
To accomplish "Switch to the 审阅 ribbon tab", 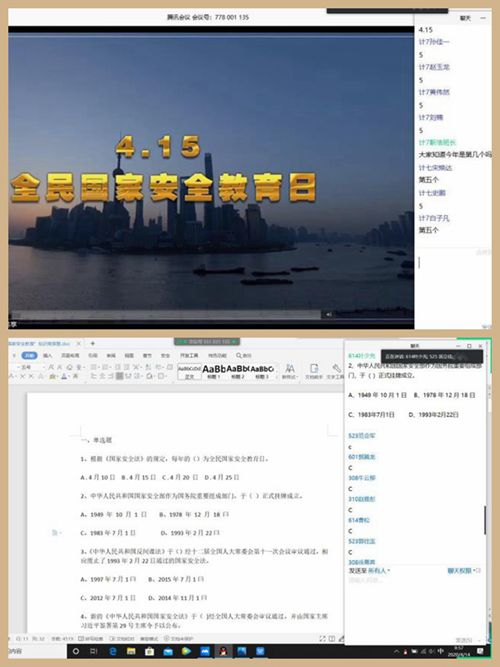I will coord(111,355).
